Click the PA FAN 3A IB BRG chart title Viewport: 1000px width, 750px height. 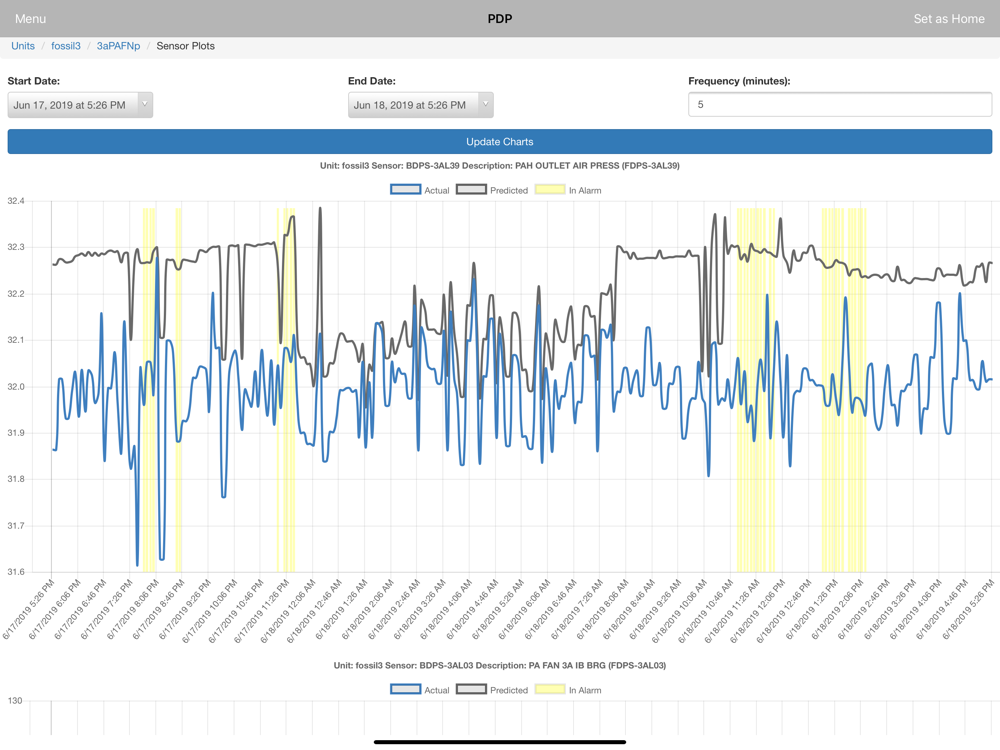tap(499, 665)
